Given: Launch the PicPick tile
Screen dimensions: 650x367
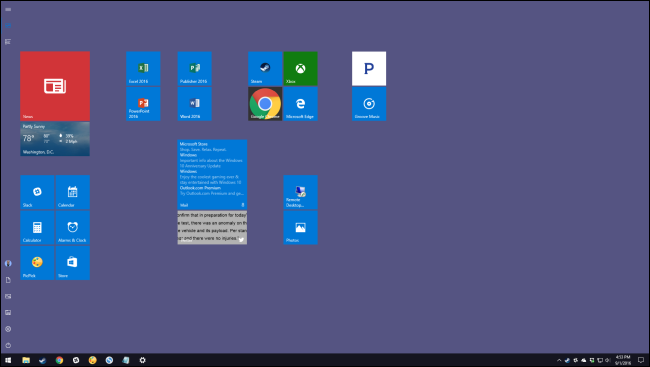Looking at the screenshot, I should point(37,262).
